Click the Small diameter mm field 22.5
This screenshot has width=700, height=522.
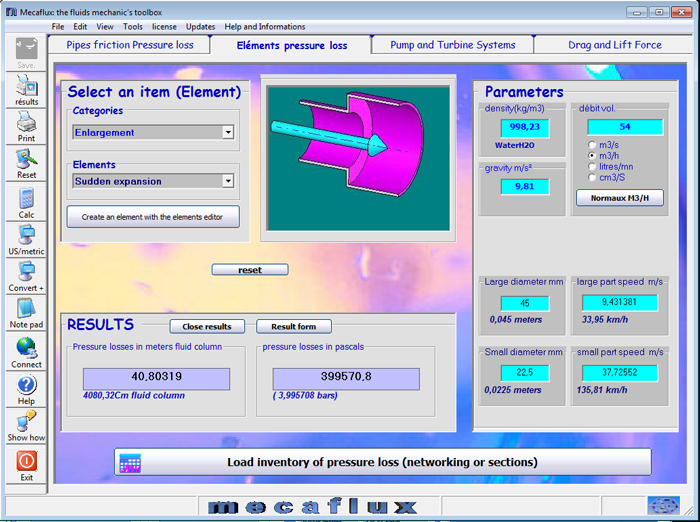(525, 373)
